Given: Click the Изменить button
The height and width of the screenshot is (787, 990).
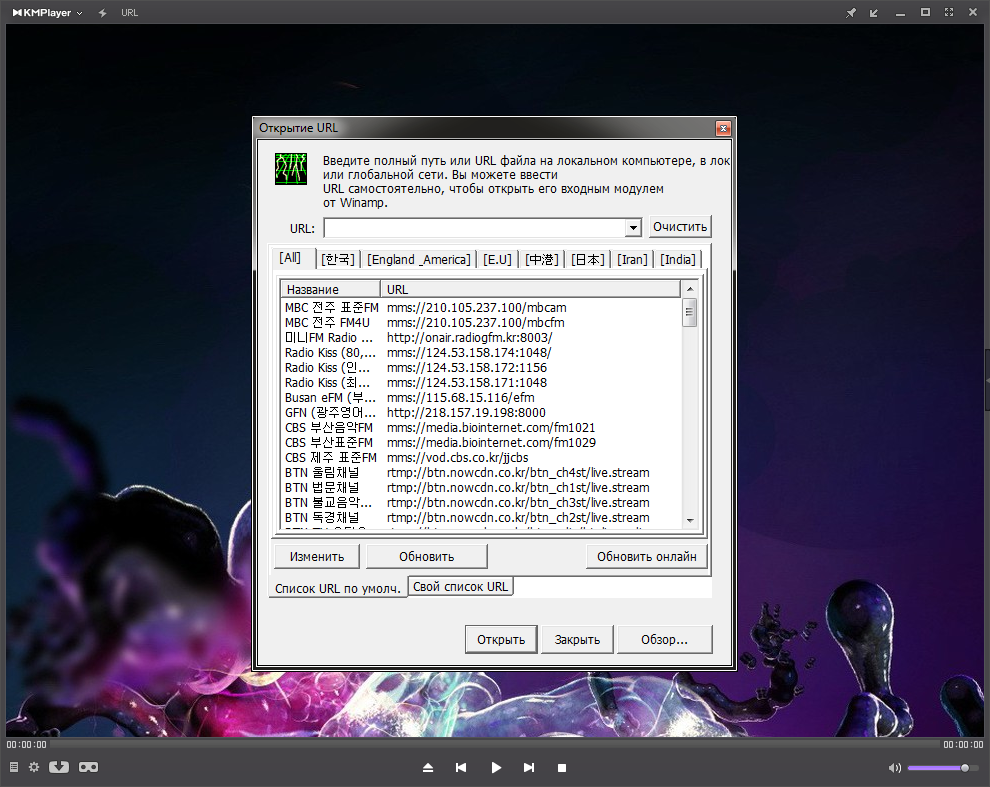Looking at the screenshot, I should point(317,556).
